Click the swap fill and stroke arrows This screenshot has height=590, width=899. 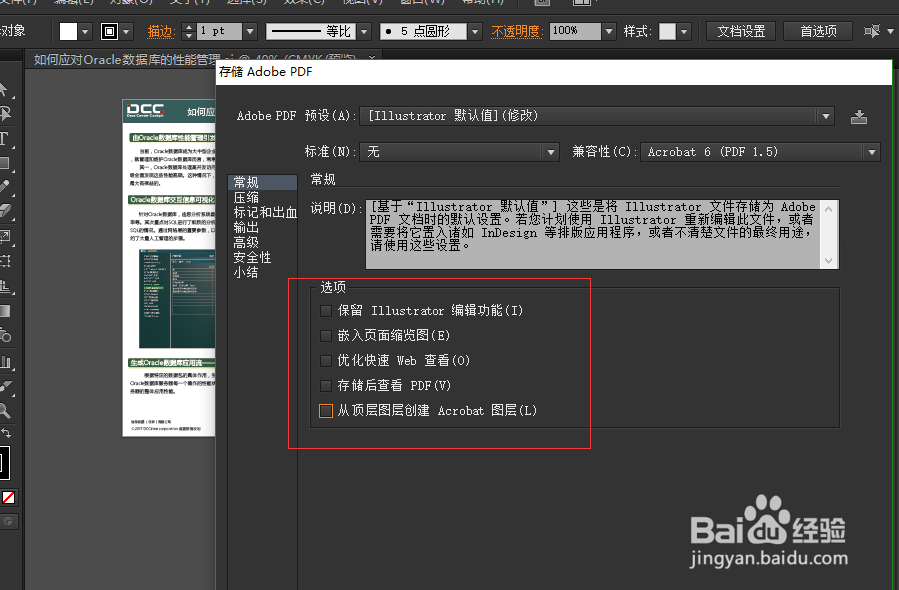click(x=6, y=433)
